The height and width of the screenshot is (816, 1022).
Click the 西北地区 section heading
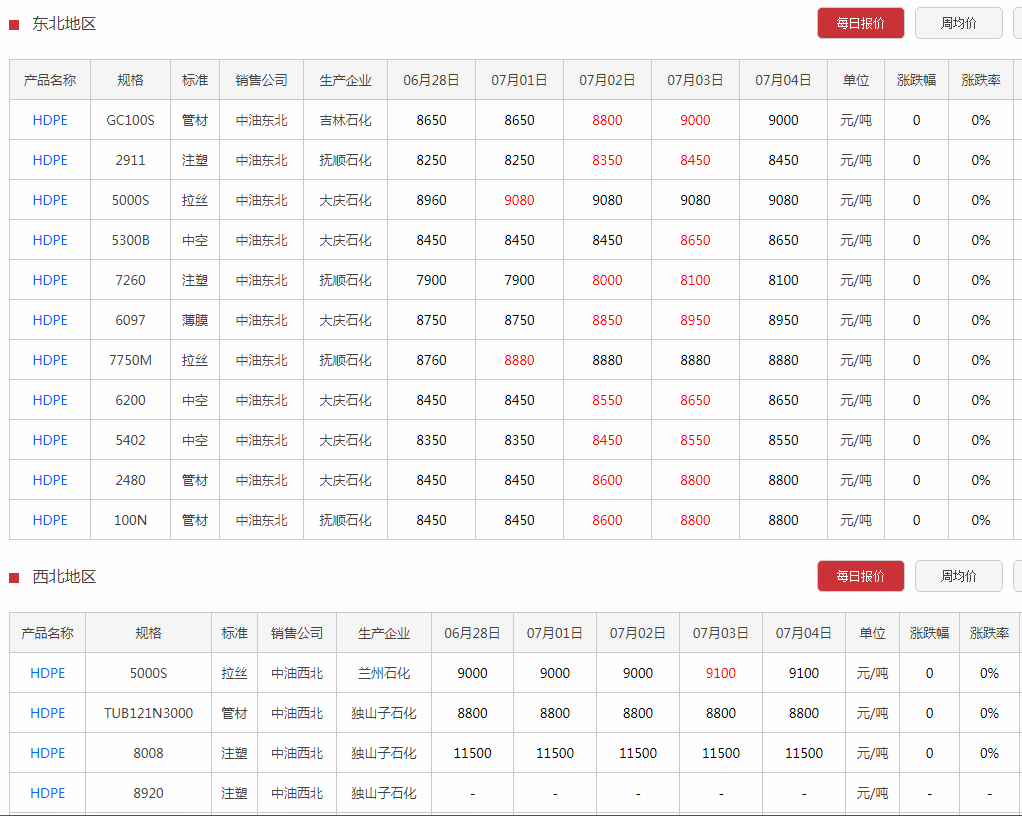click(64, 577)
